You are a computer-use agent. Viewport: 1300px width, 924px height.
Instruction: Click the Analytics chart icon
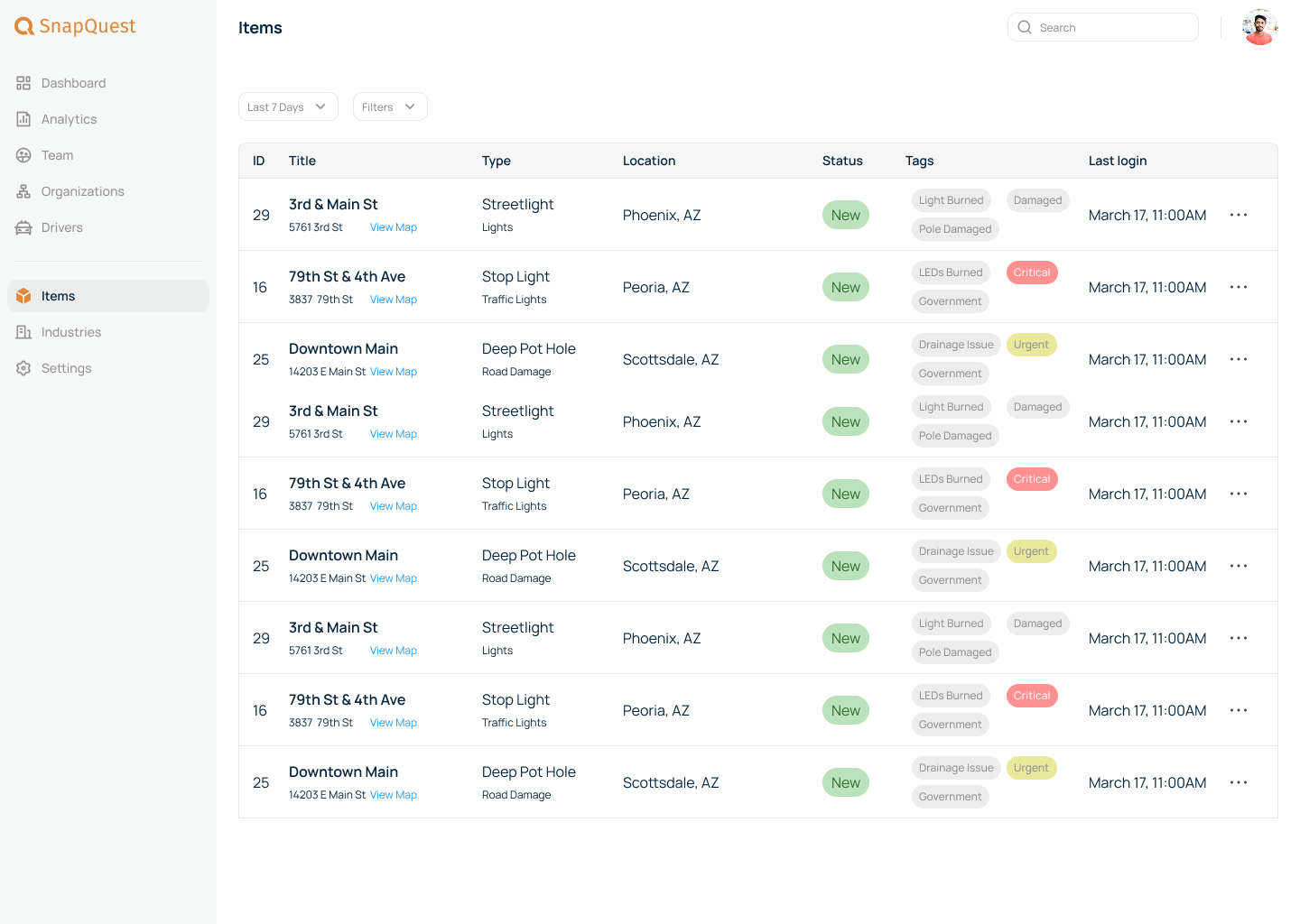[23, 119]
